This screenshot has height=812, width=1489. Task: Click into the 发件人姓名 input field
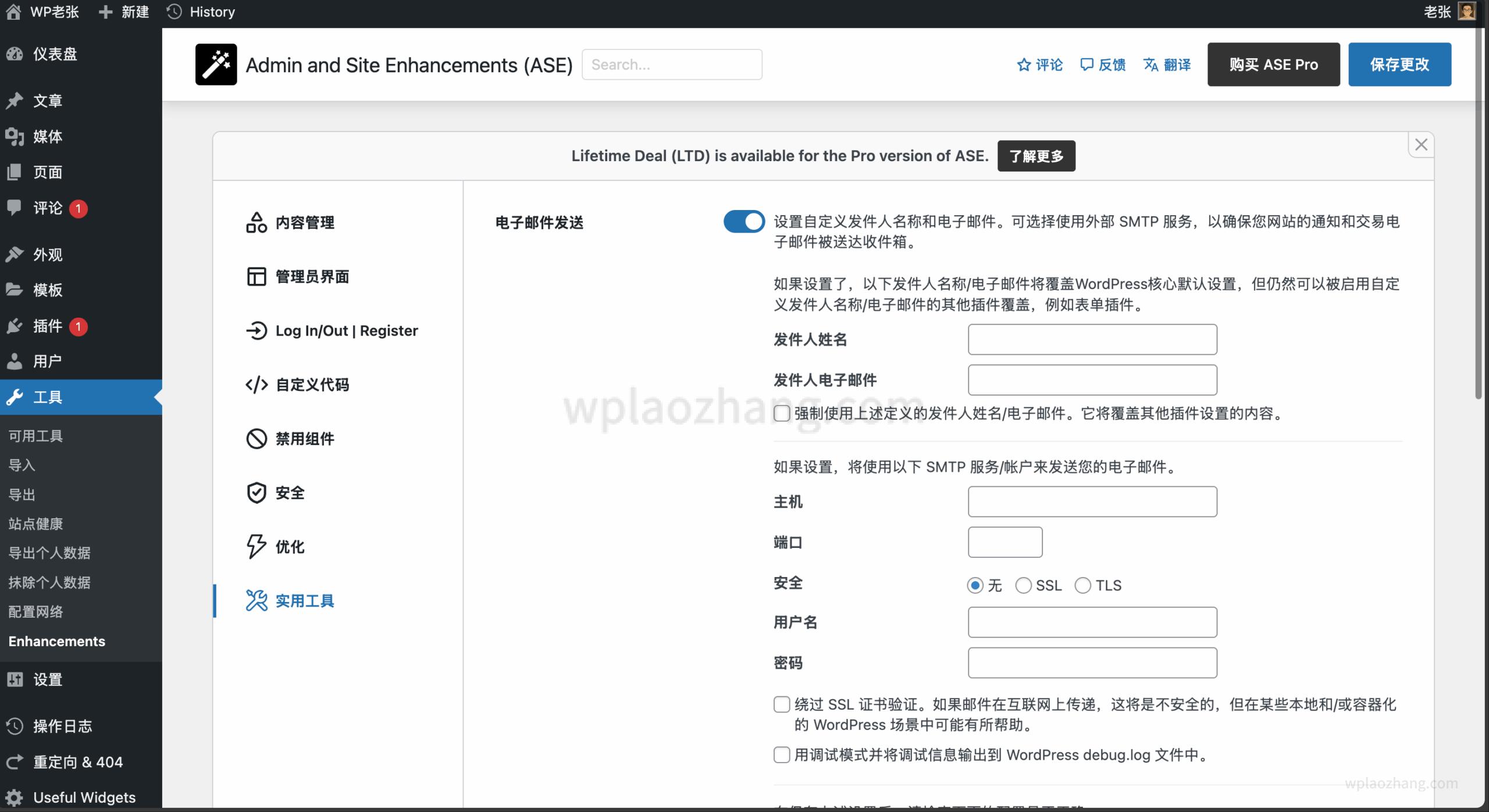(1092, 340)
